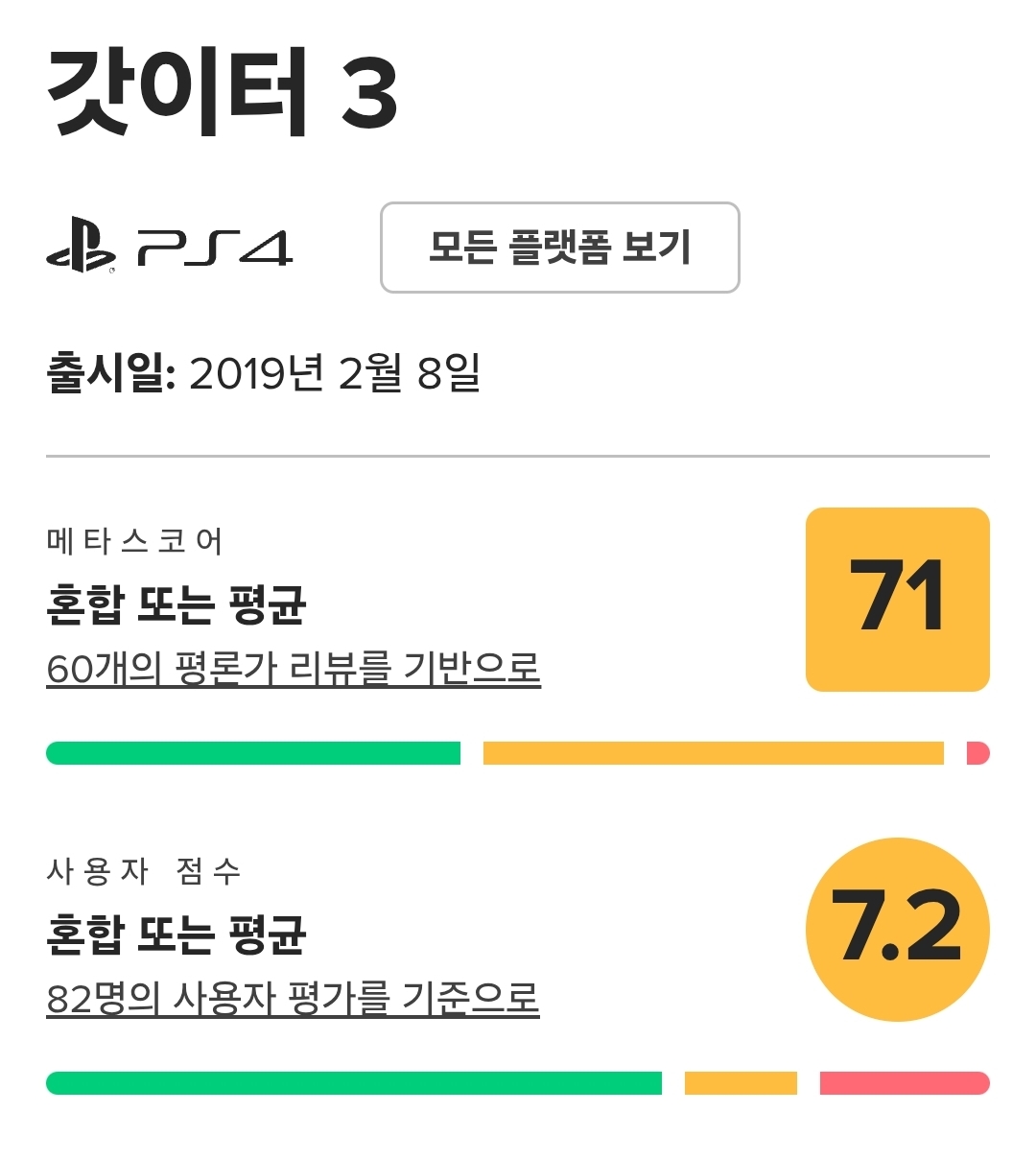Click the release date 2019년 2월 8일
This screenshot has height=1159, width=1036.
(x=335, y=373)
